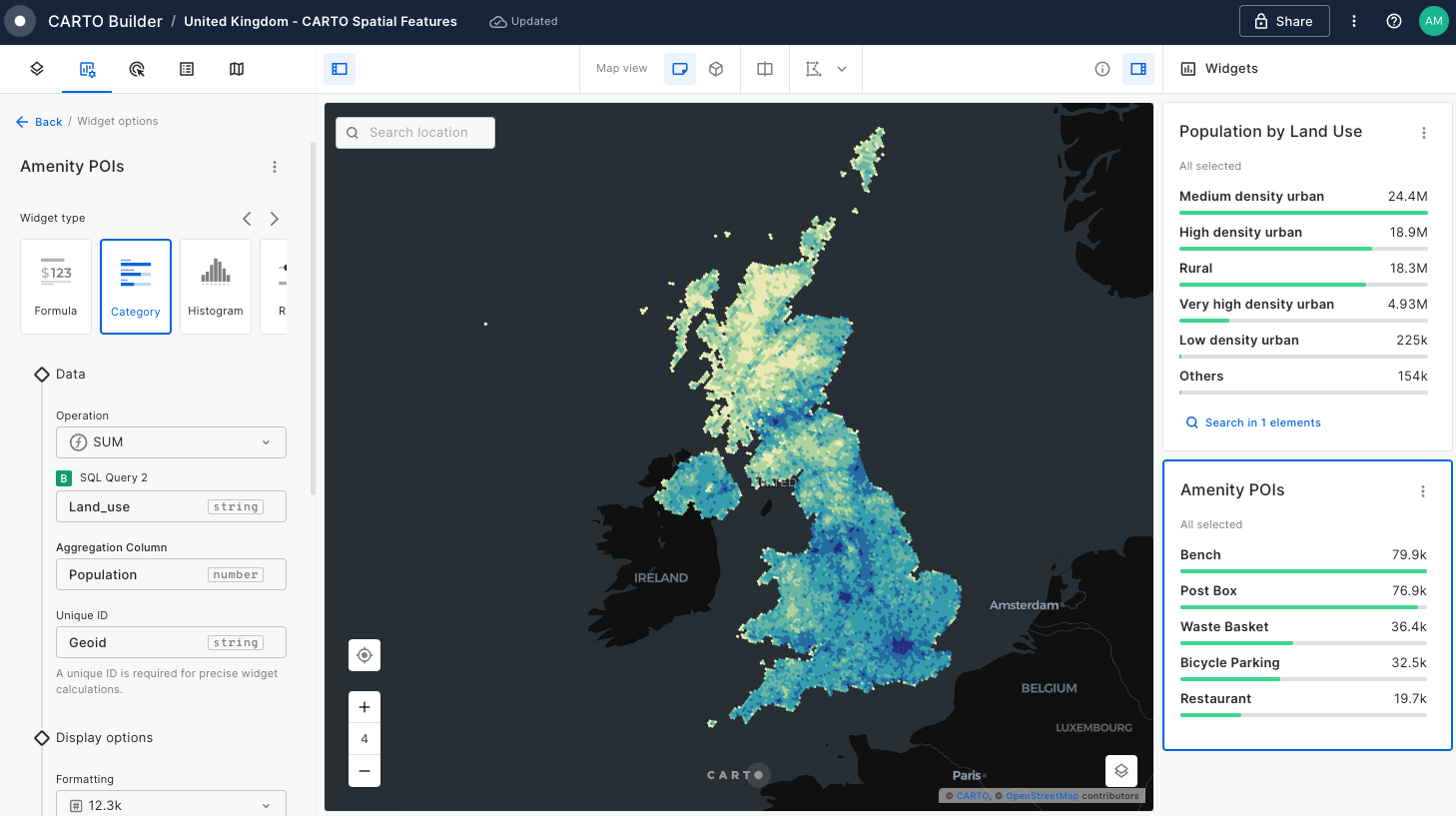Click the Share button
1456x816 pixels.
[x=1284, y=21]
